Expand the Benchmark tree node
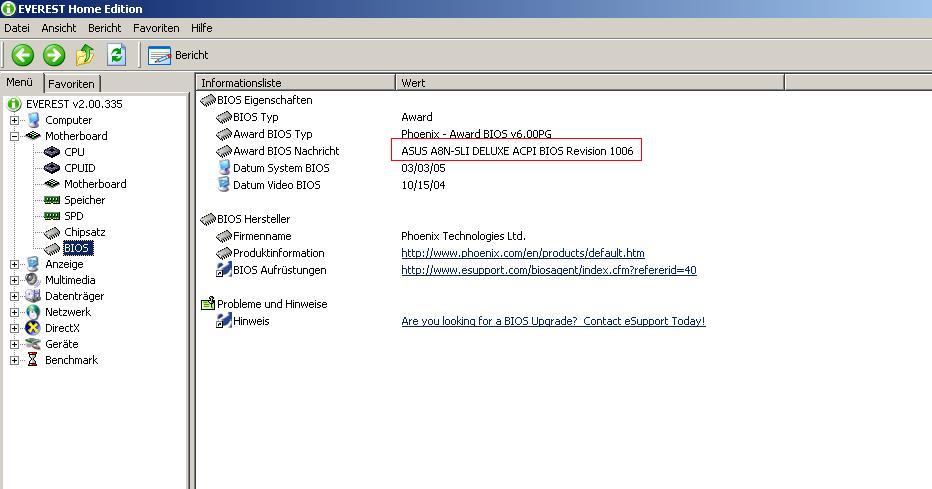 click(x=14, y=361)
